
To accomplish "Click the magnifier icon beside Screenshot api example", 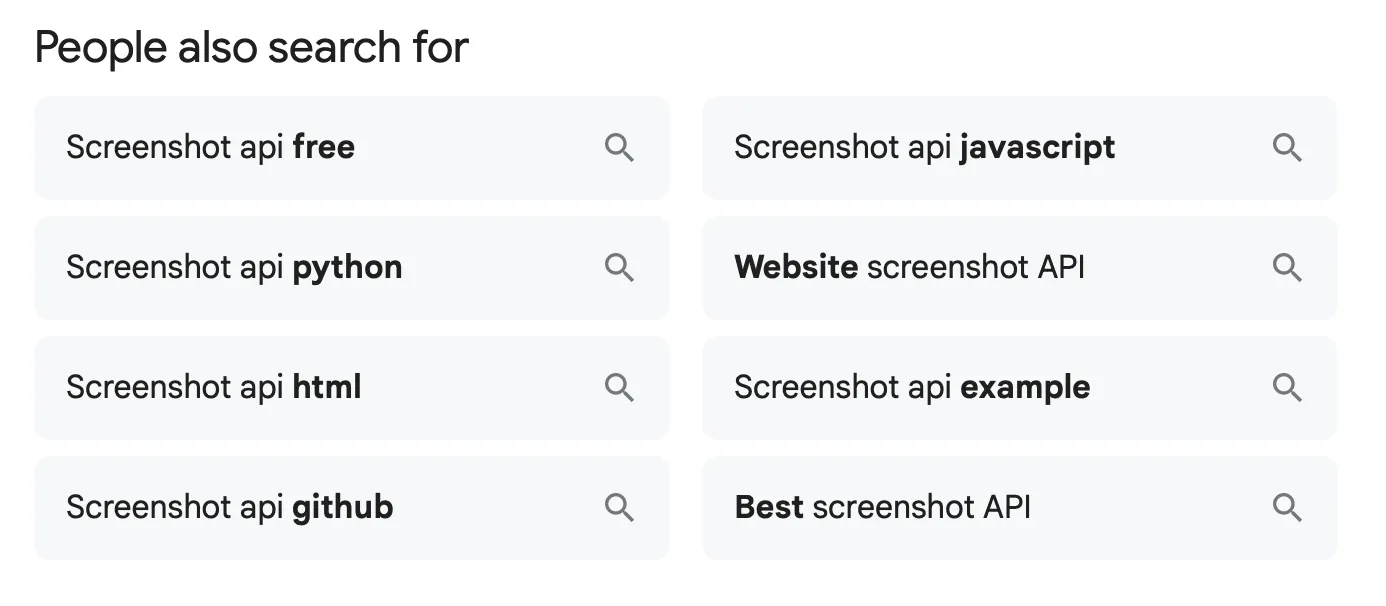I will tap(1287, 388).
